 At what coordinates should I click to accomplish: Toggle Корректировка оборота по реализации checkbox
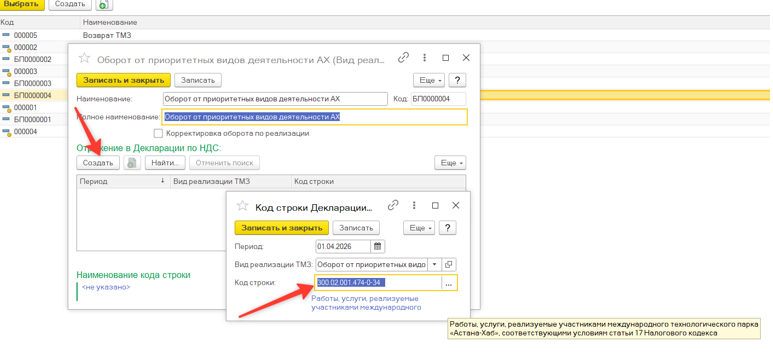coord(158,133)
